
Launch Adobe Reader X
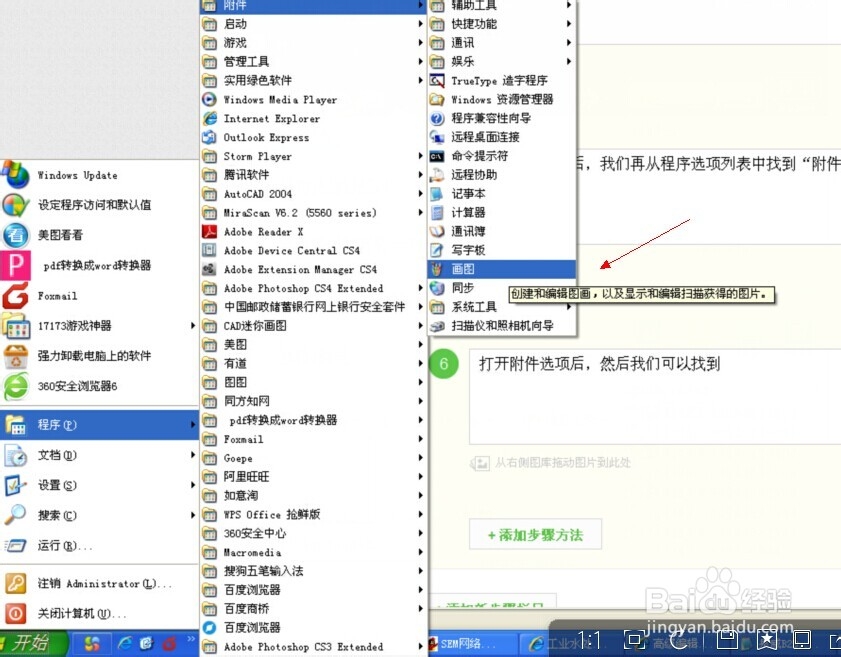313,232
